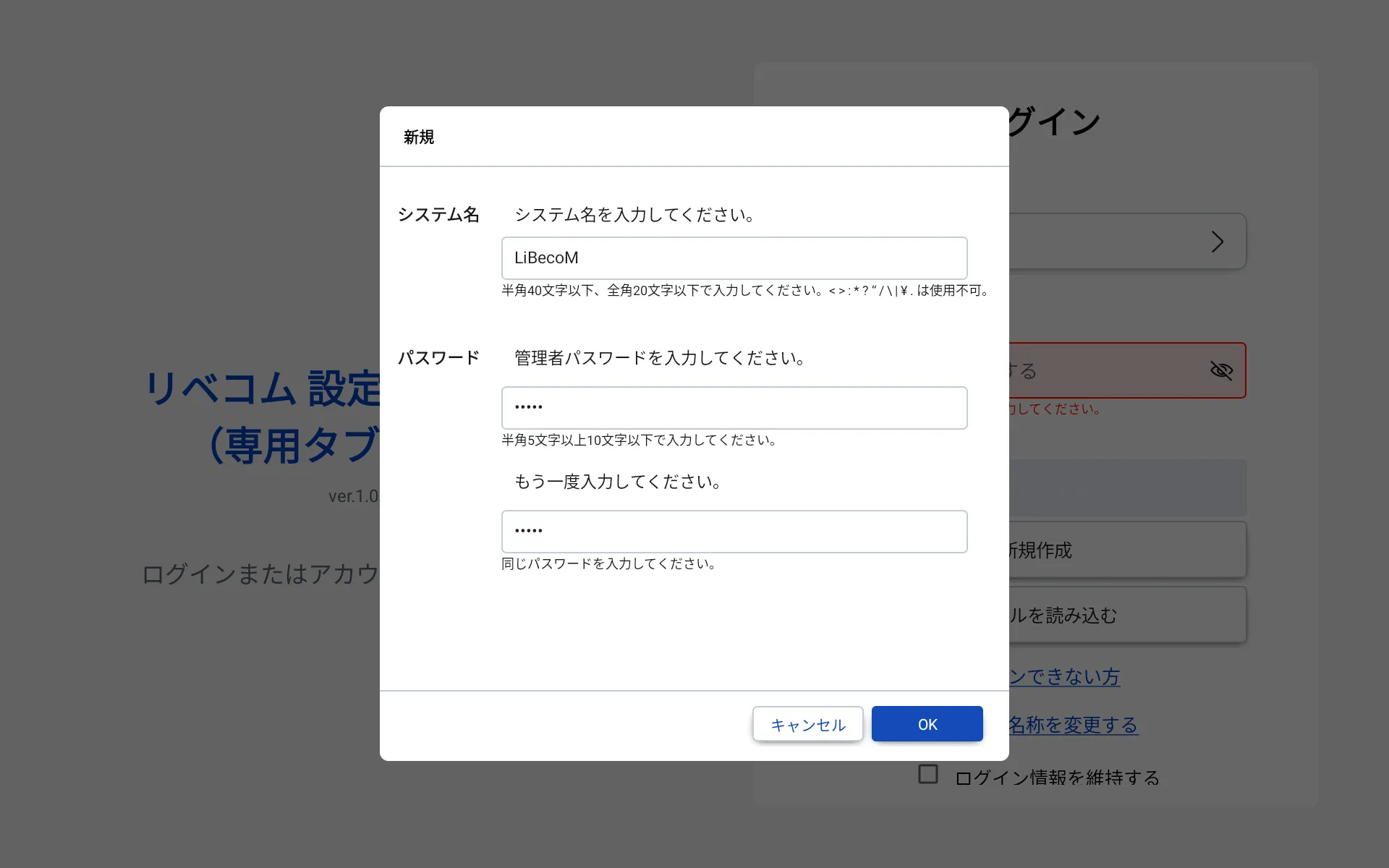Viewport: 1389px width, 868px height.
Task: Click the リベコム 設定 app title
Action: [262, 388]
